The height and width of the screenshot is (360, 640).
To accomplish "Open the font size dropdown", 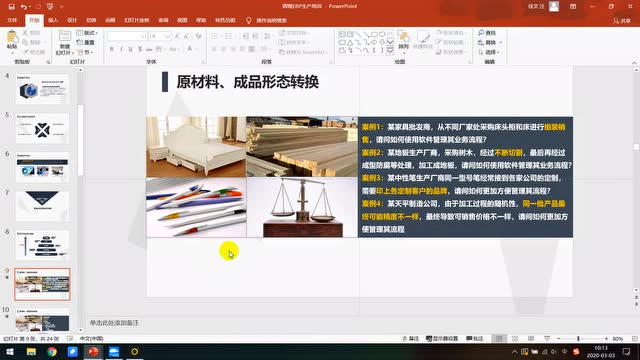I will pyautogui.click(x=167, y=36).
